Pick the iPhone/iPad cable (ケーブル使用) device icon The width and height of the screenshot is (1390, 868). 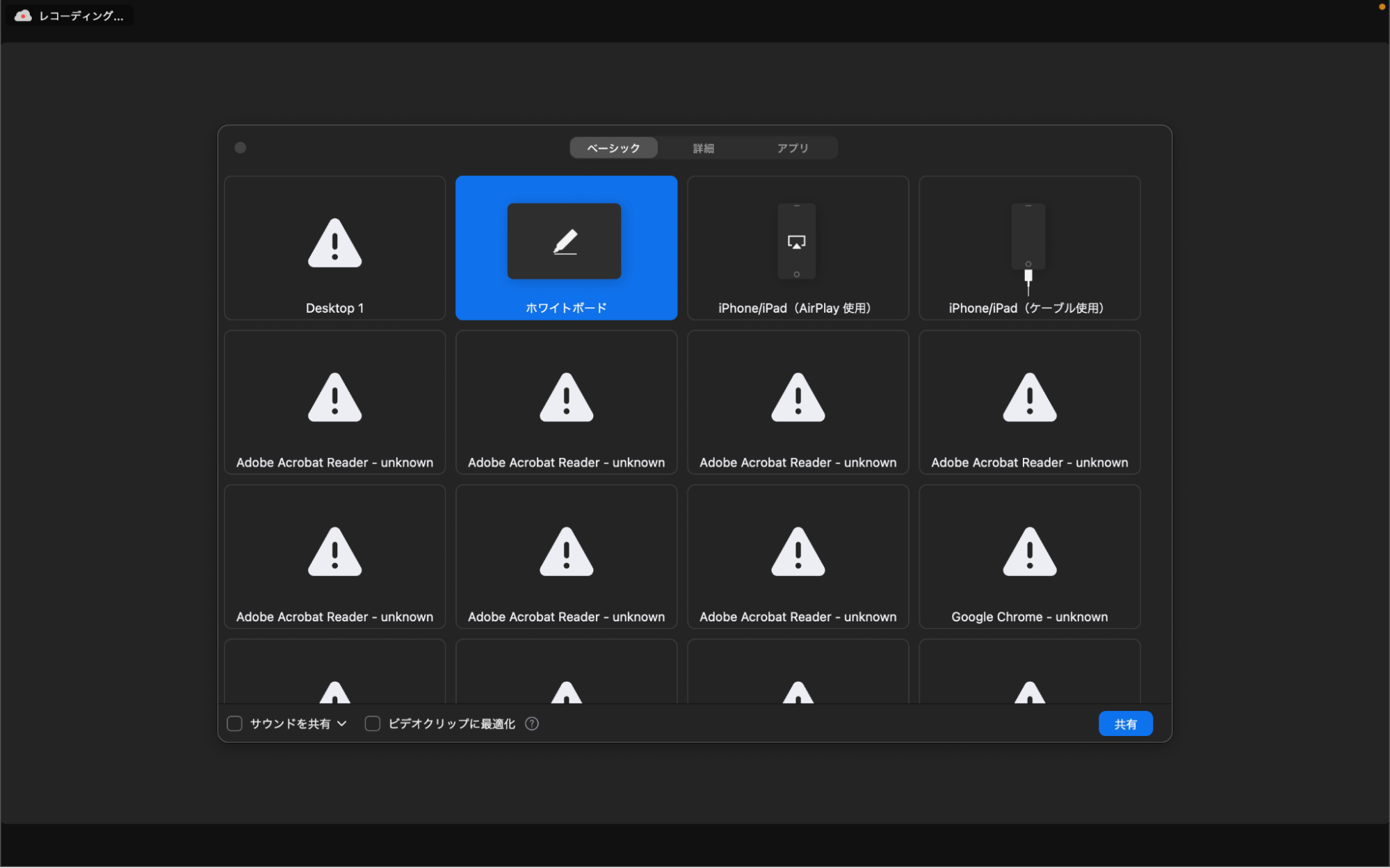tap(1028, 248)
